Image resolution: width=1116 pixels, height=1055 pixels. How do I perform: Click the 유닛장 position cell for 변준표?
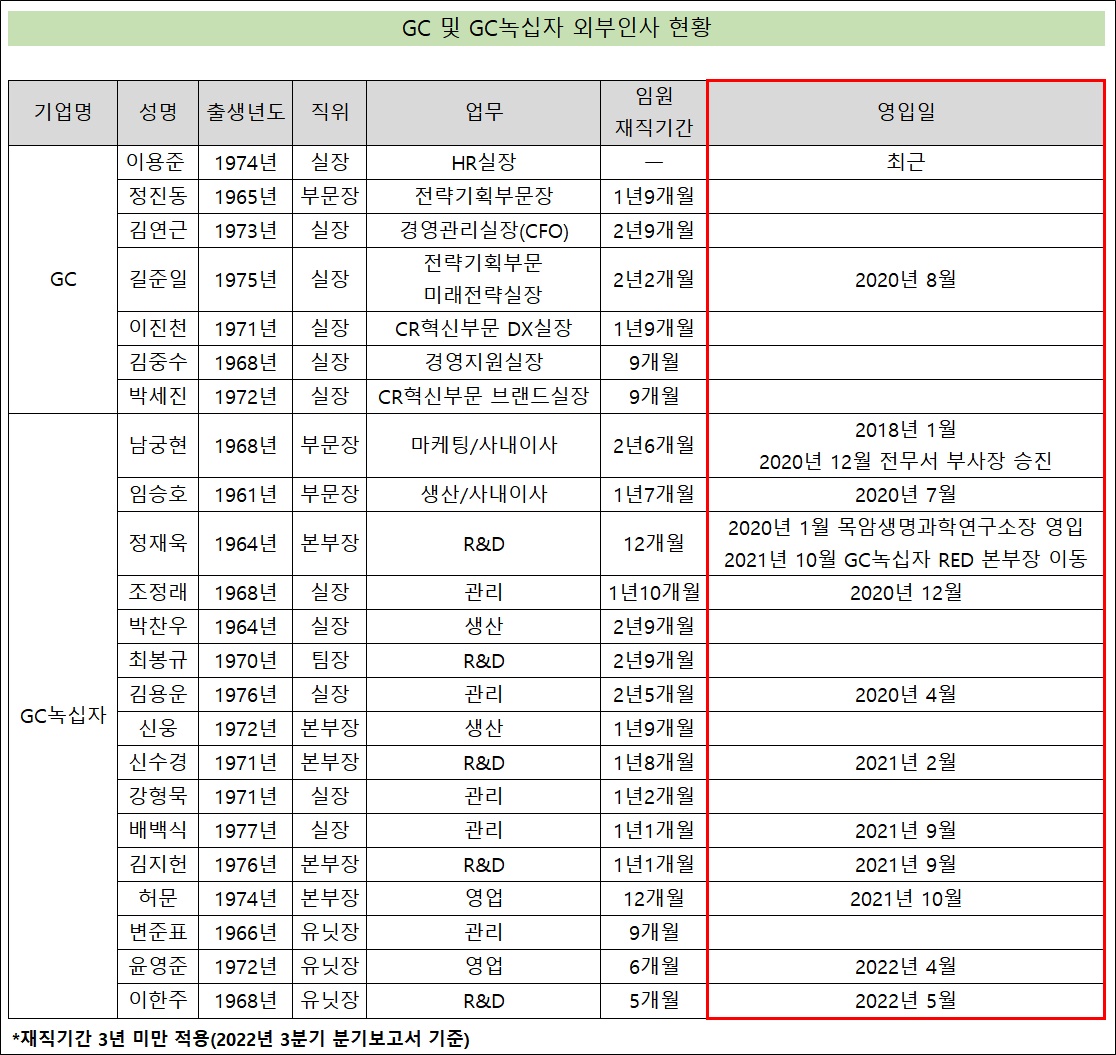(329, 932)
